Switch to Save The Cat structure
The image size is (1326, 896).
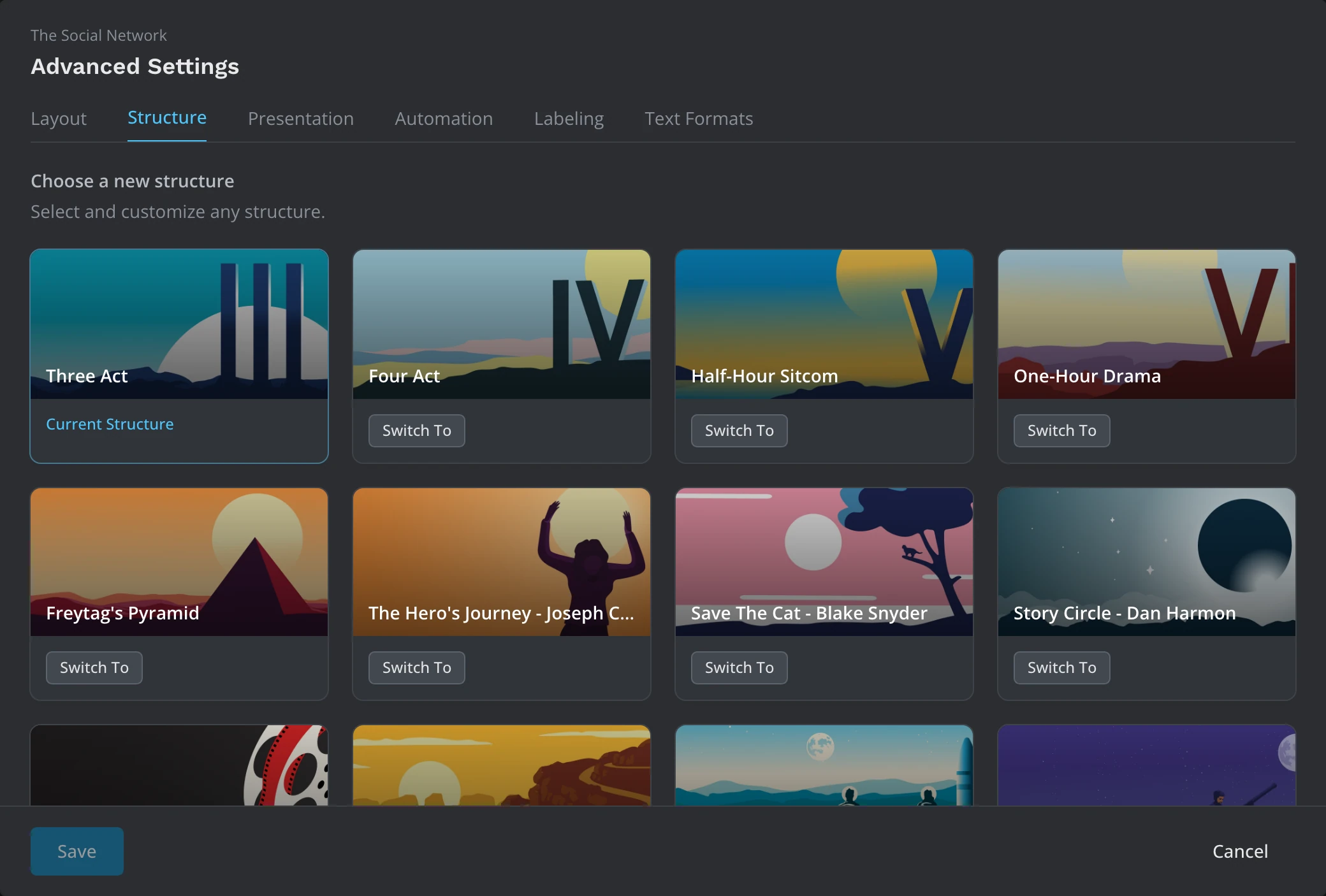739,668
